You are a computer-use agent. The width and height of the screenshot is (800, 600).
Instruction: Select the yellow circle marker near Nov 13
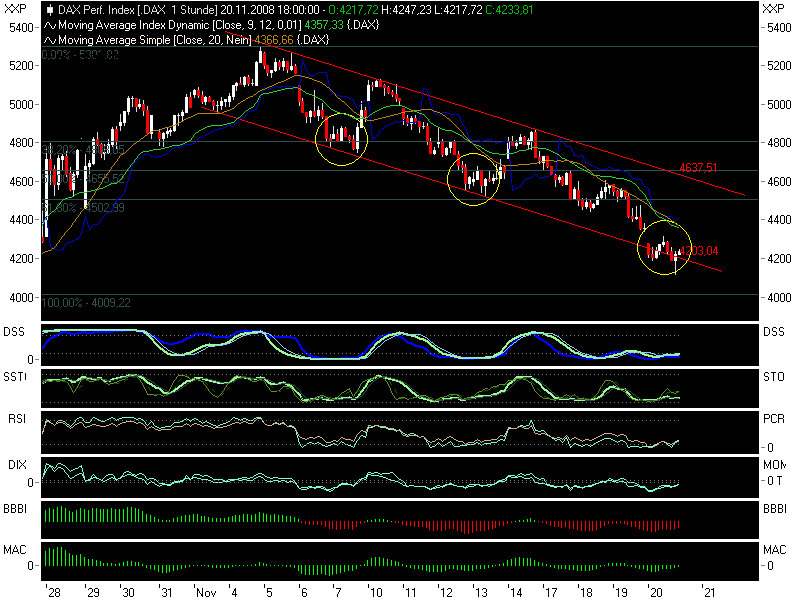474,179
